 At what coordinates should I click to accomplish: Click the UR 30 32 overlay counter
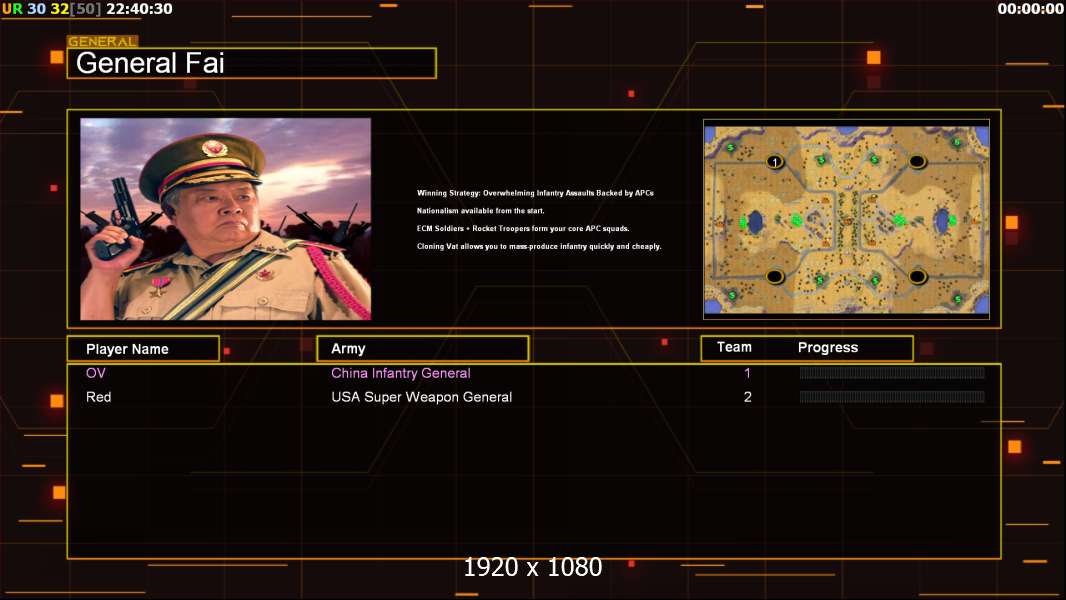51,9
